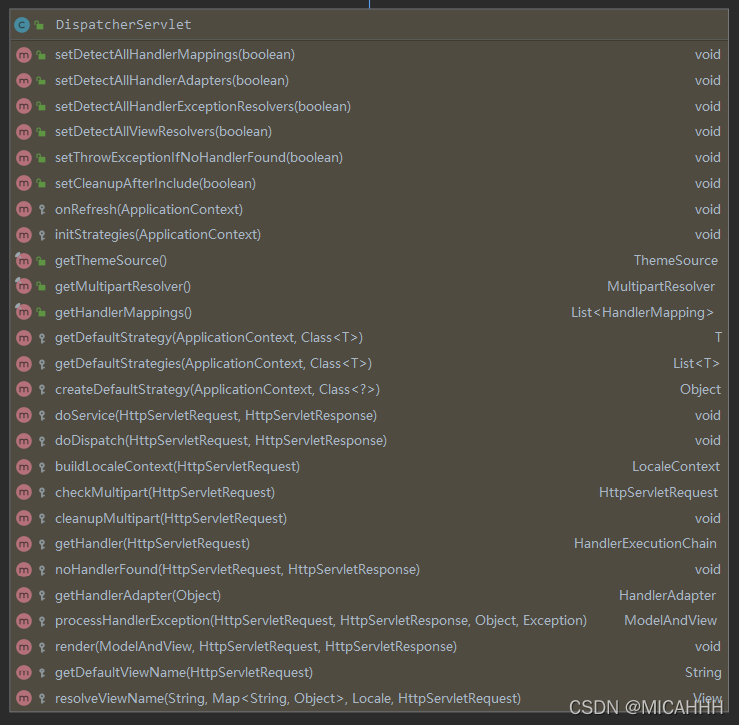
Task: Click final method icon for getThemeSource
Action: click(24, 260)
